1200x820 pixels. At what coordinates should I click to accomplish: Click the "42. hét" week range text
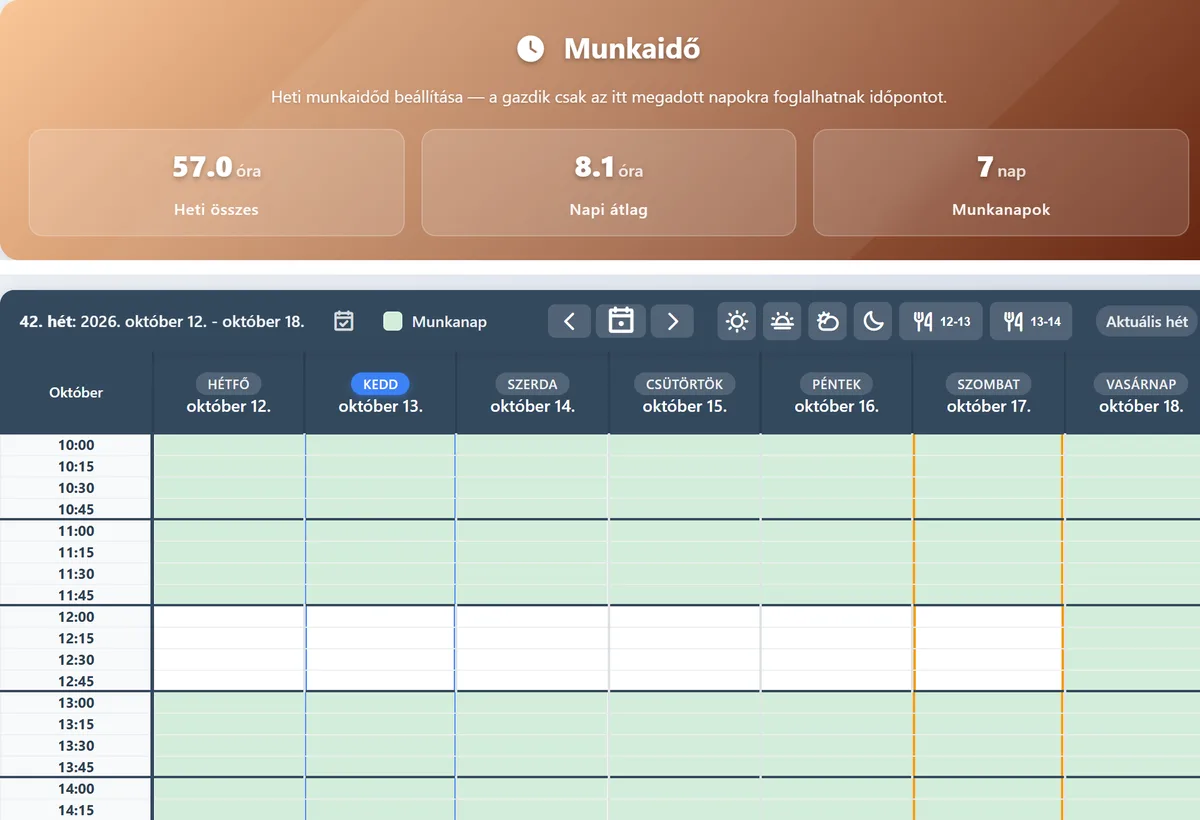click(162, 322)
